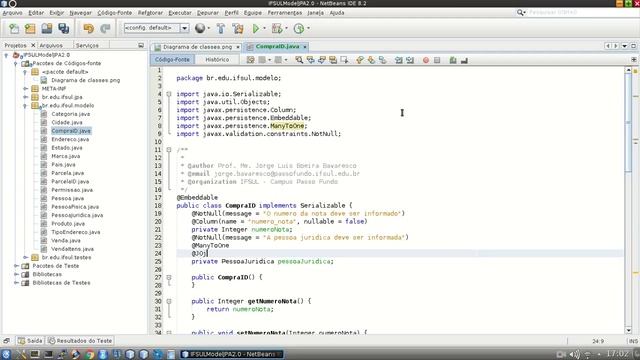Switch to the Arquivos tab
Viewport: 640px width, 360px height.
coord(51,45)
